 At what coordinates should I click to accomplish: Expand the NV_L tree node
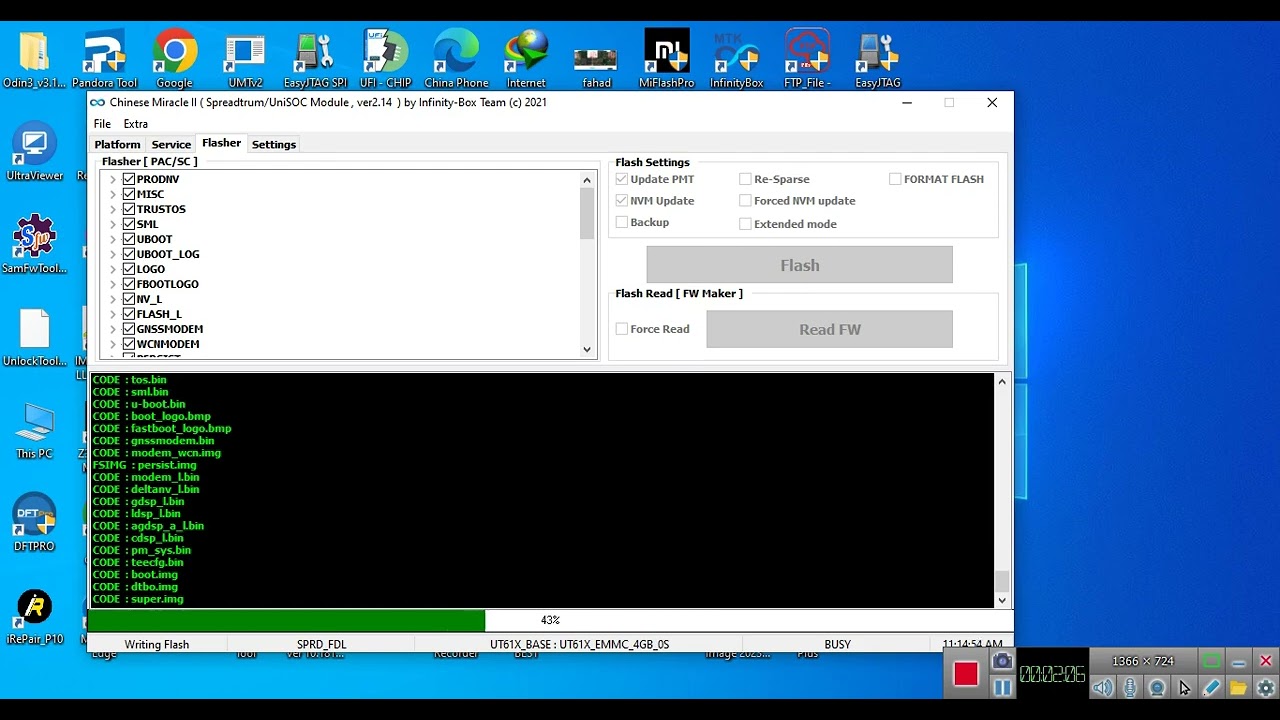(x=113, y=299)
